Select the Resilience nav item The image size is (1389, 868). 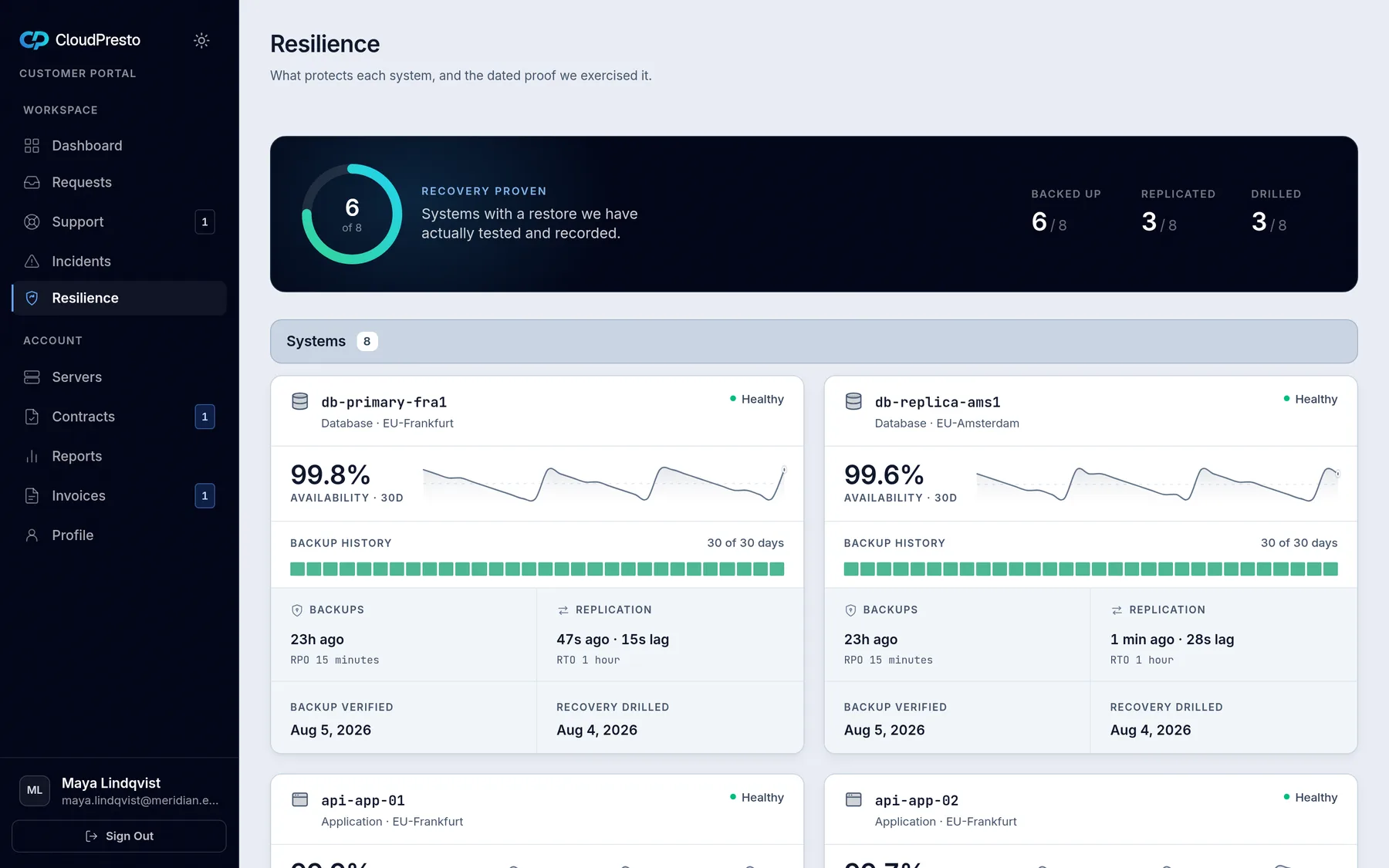click(x=119, y=298)
